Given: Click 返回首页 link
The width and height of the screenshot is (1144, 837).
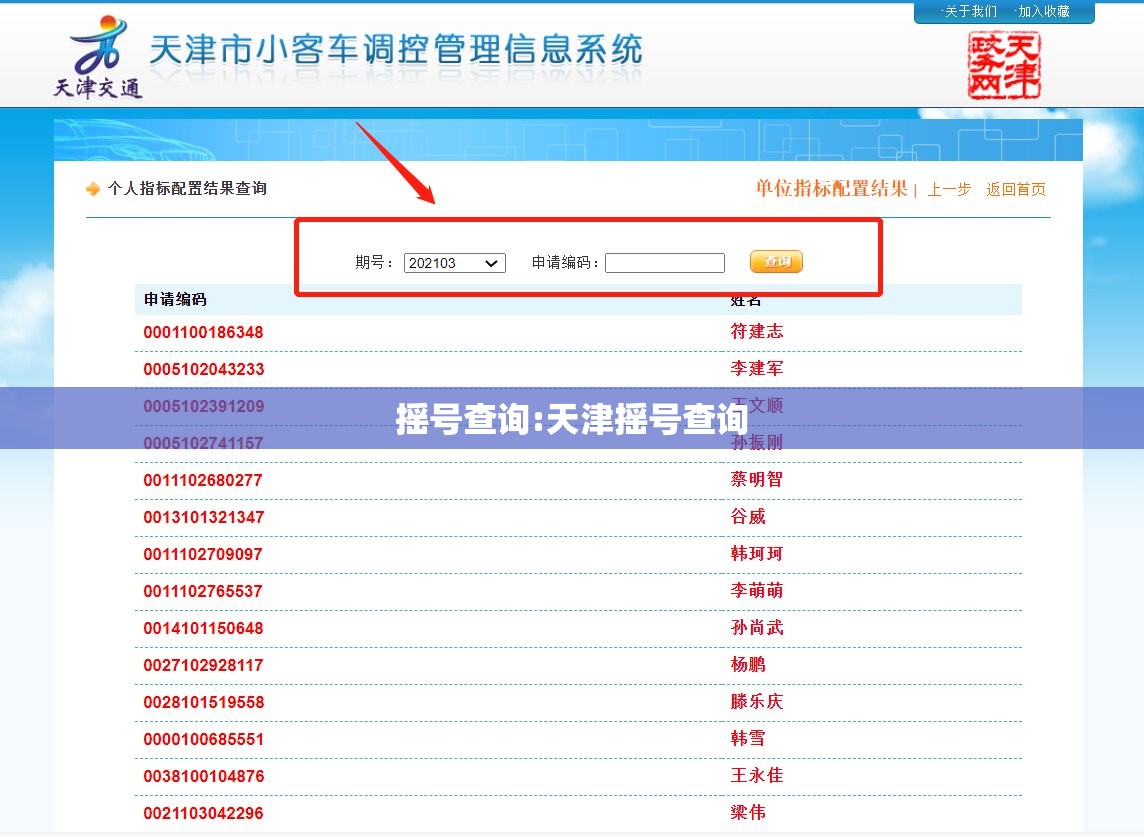Looking at the screenshot, I should click(1016, 190).
